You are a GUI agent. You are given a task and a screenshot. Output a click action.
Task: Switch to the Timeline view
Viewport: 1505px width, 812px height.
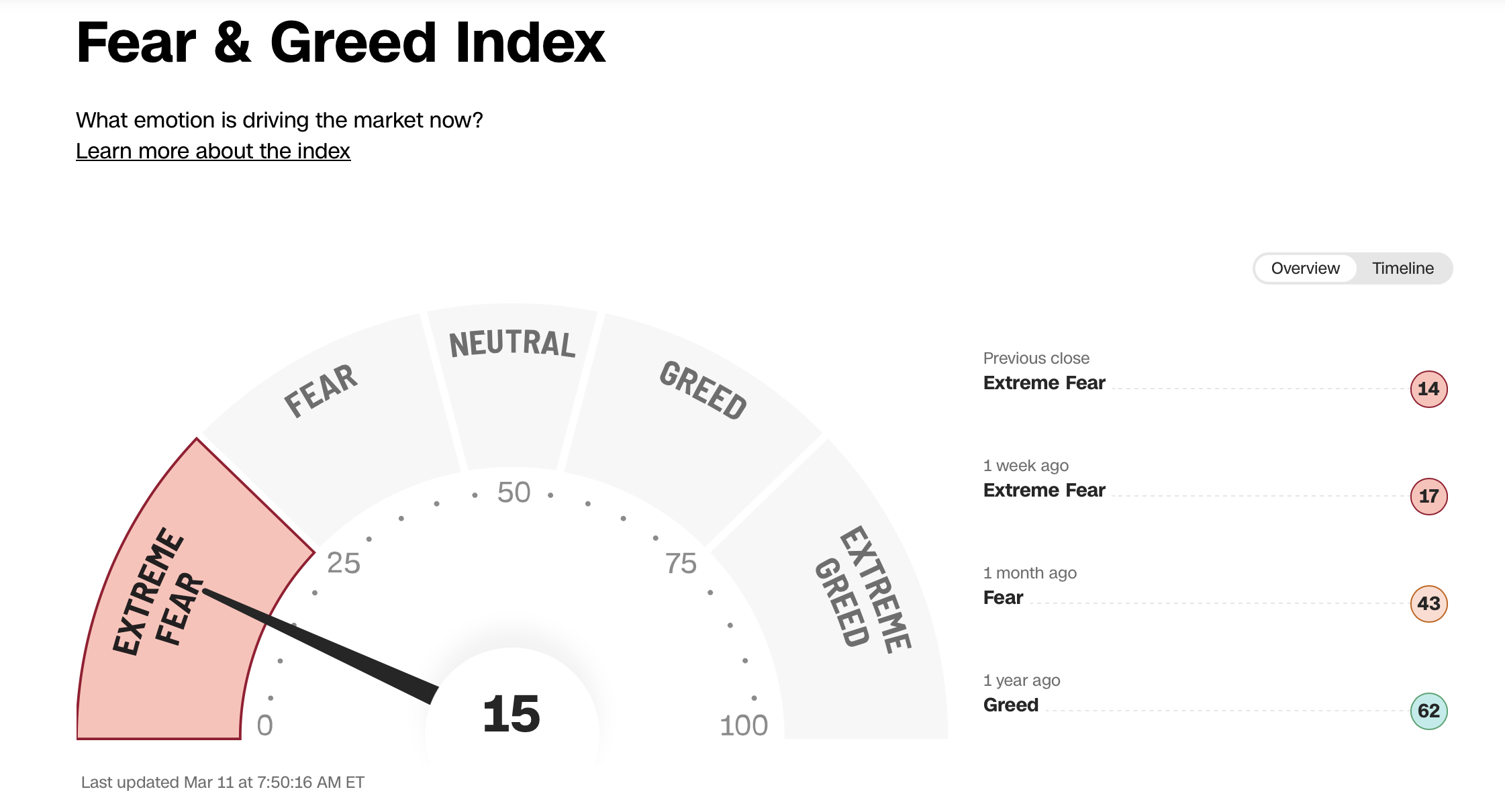1402,268
